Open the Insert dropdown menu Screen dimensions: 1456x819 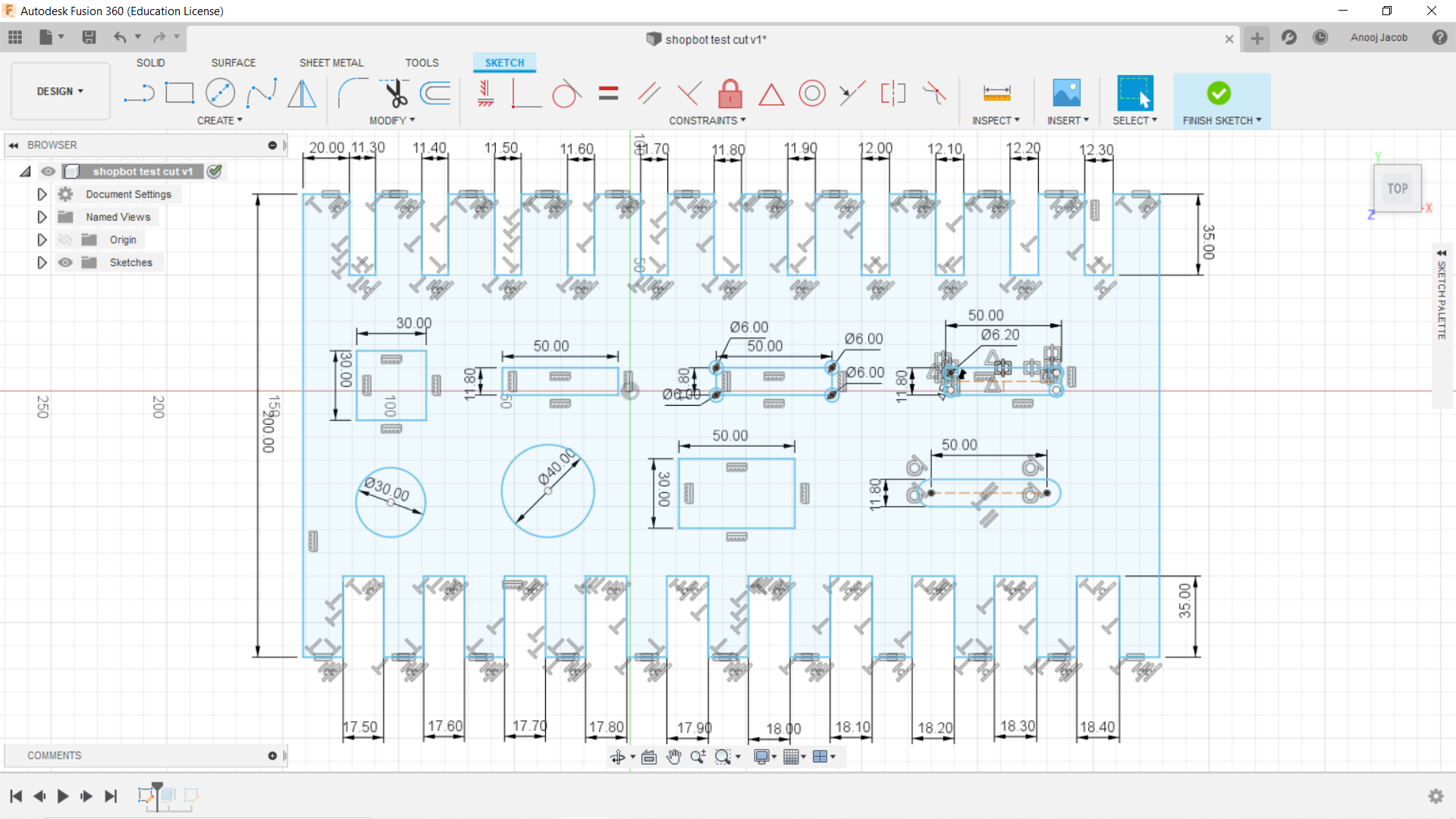coord(1068,121)
